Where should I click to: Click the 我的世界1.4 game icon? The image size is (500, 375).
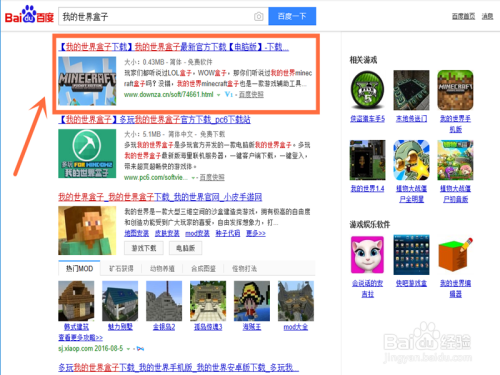point(367,160)
